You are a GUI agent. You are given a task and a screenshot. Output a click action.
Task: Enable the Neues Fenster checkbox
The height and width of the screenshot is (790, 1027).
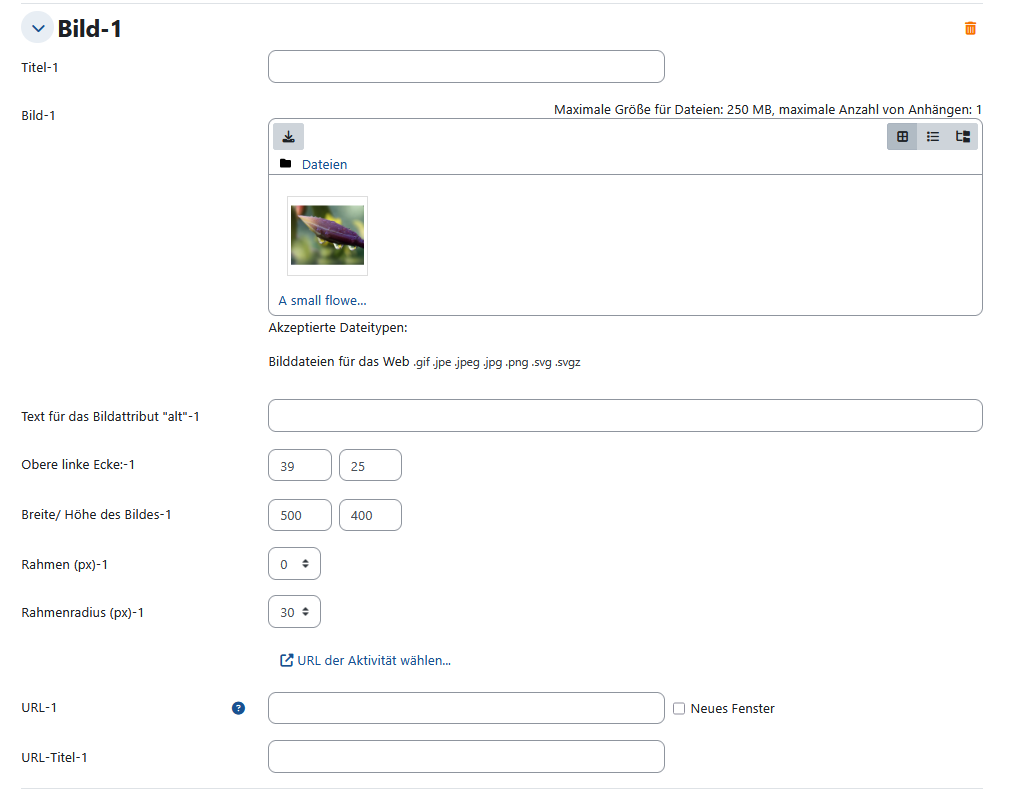pyautogui.click(x=679, y=708)
